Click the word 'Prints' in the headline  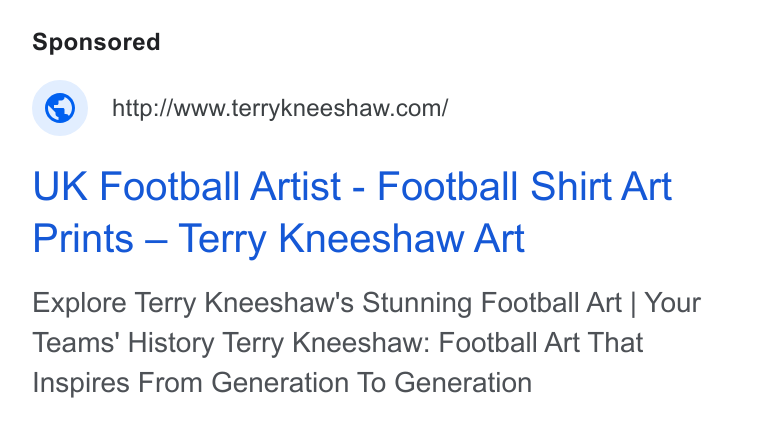[83, 238]
